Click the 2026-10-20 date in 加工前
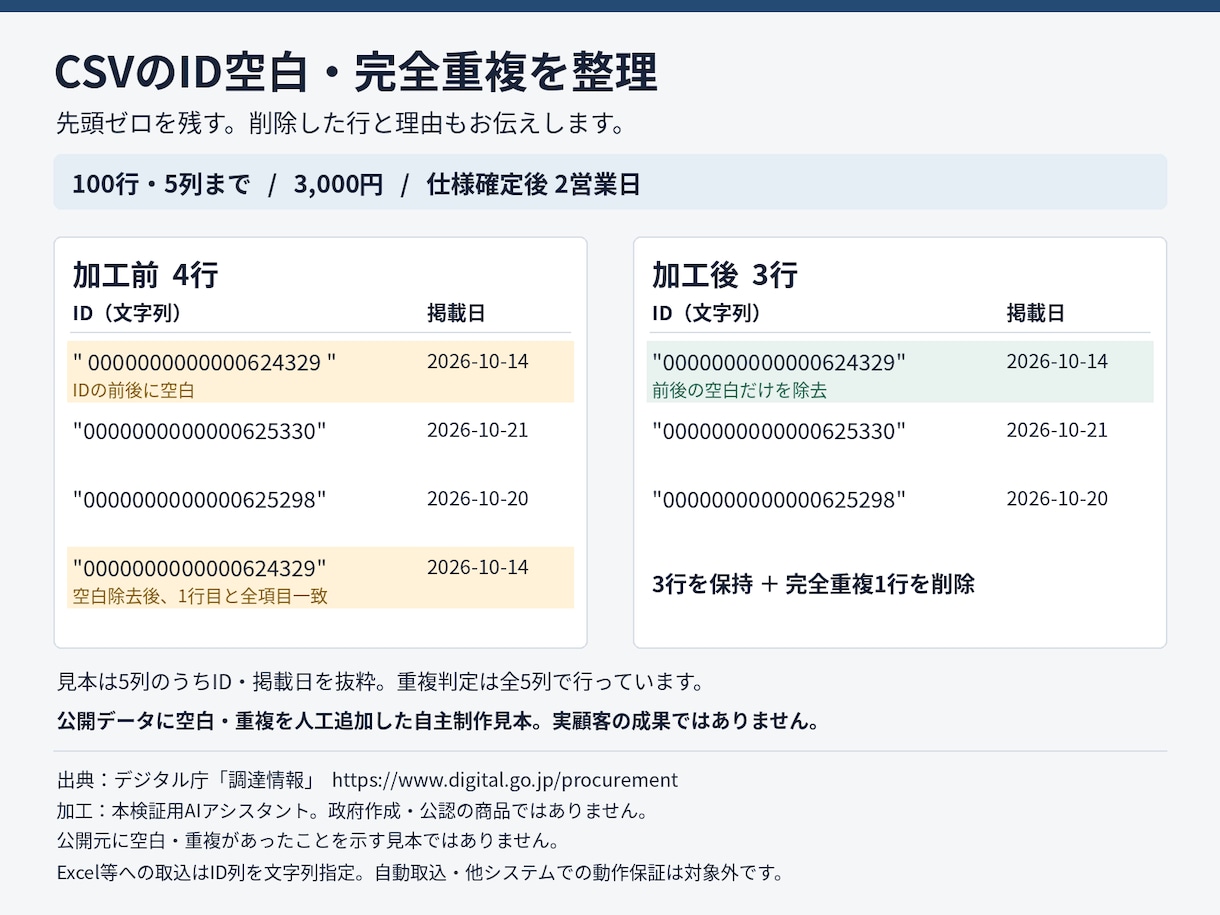The image size is (1220, 915). [x=477, y=498]
